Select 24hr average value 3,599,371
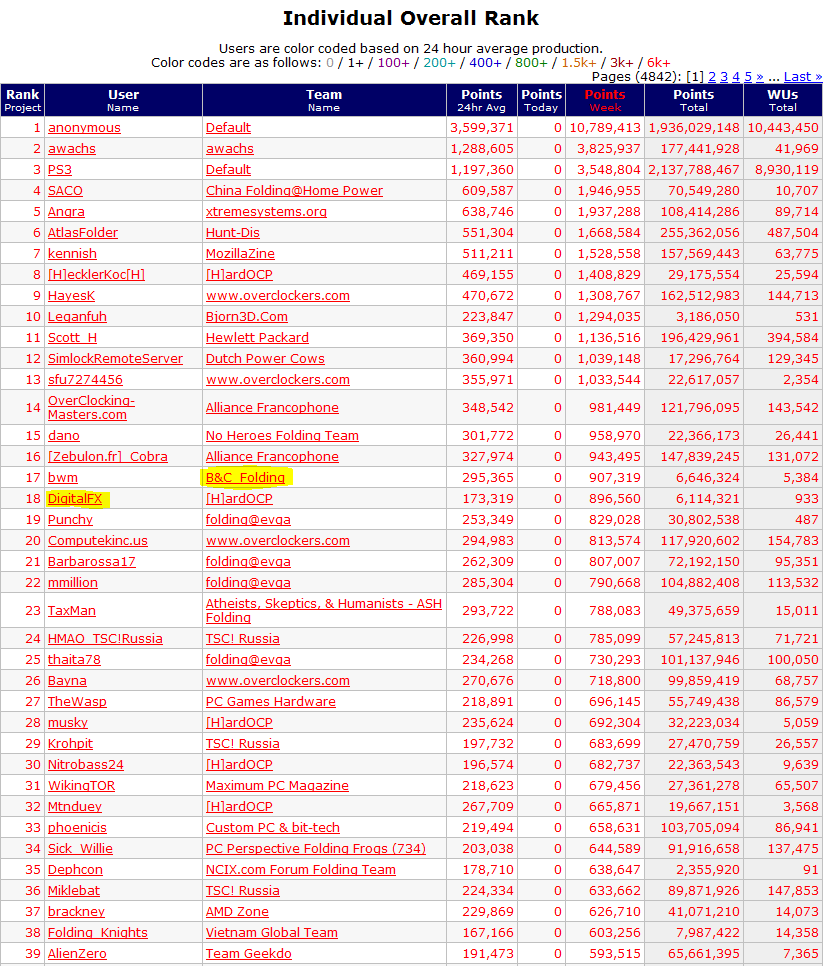 tap(482, 128)
